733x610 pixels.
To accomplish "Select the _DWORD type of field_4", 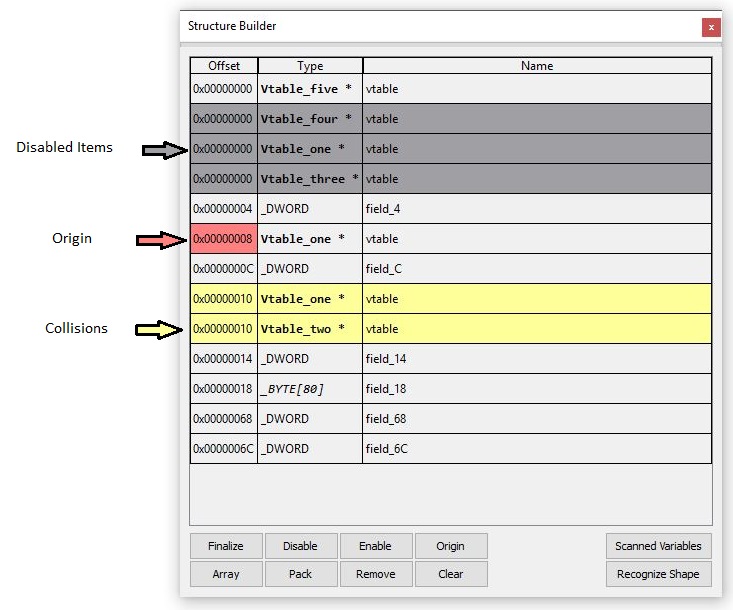I will point(310,208).
